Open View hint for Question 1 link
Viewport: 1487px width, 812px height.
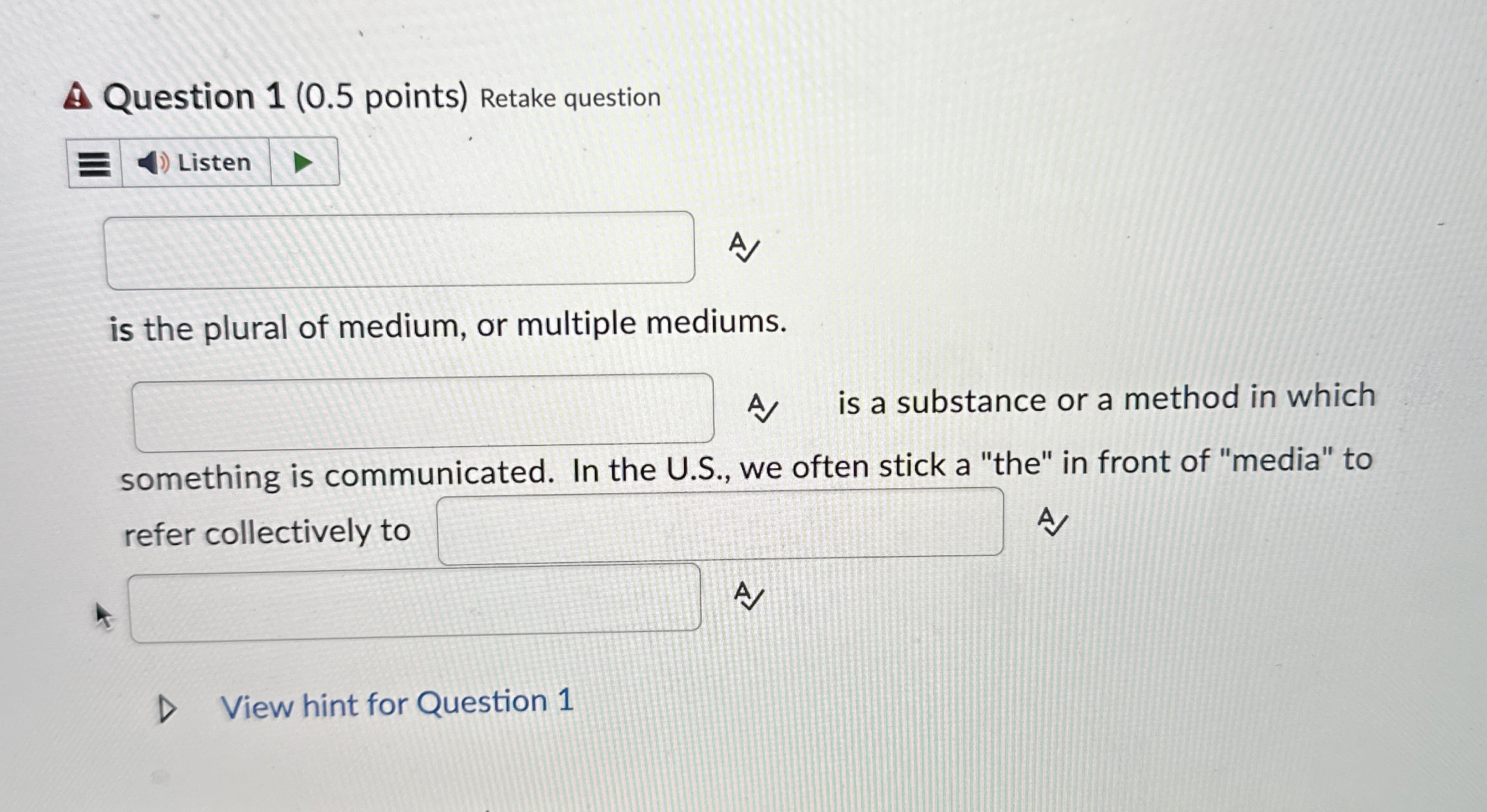[x=397, y=704]
